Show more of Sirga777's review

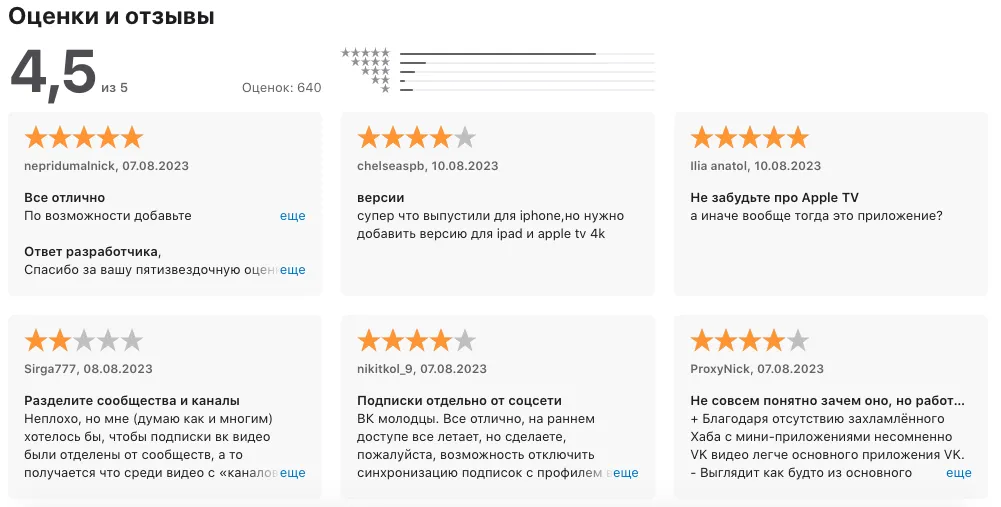pyautogui.click(x=292, y=473)
